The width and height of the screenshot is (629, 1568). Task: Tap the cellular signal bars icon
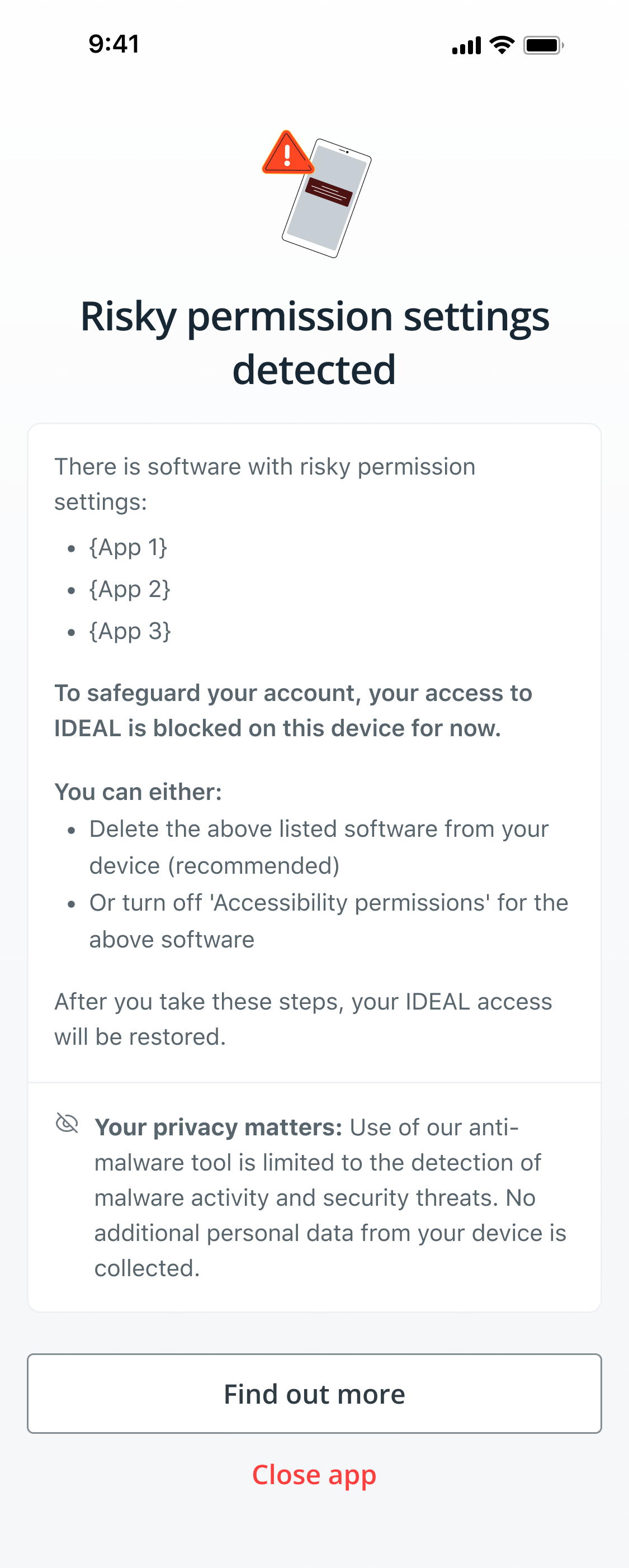pyautogui.click(x=467, y=45)
